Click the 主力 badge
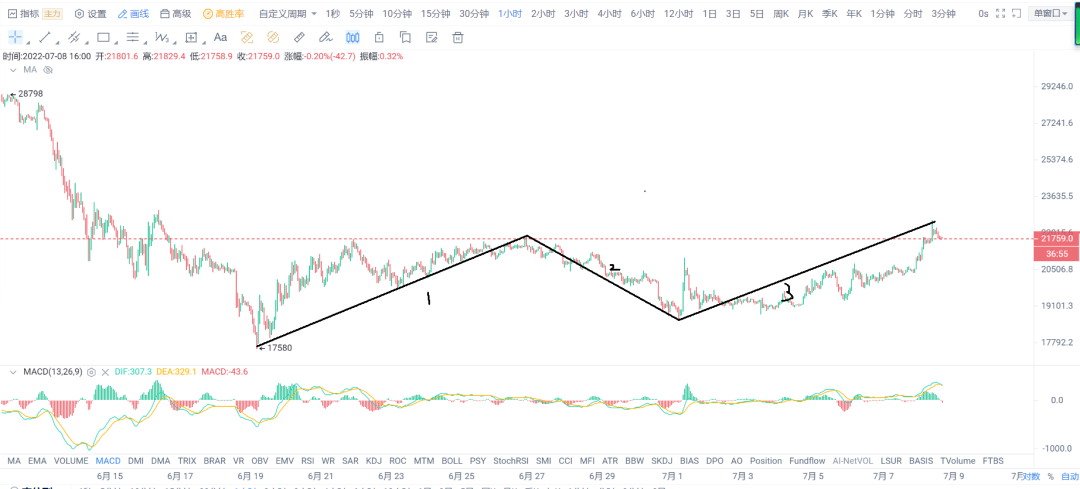This screenshot has width=1080, height=489. pyautogui.click(x=52, y=14)
